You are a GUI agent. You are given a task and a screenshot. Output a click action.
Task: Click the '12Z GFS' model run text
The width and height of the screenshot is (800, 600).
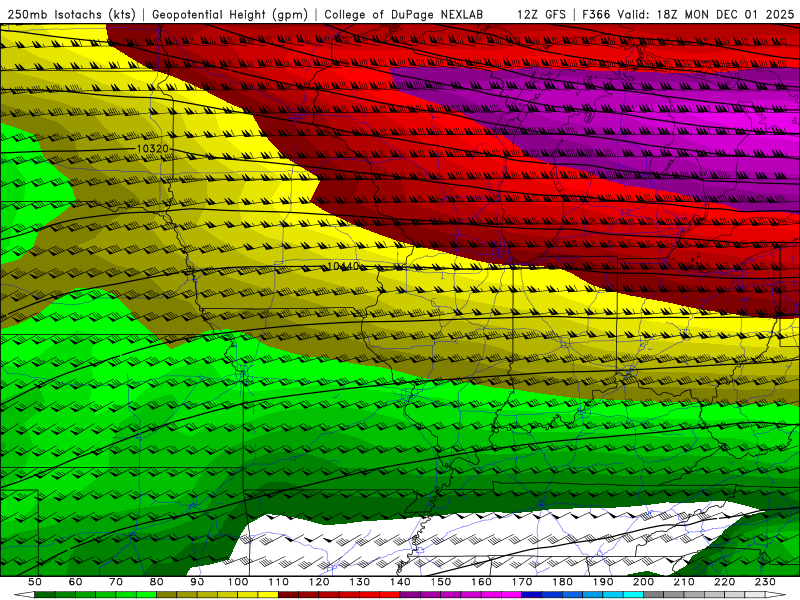[x=541, y=14]
